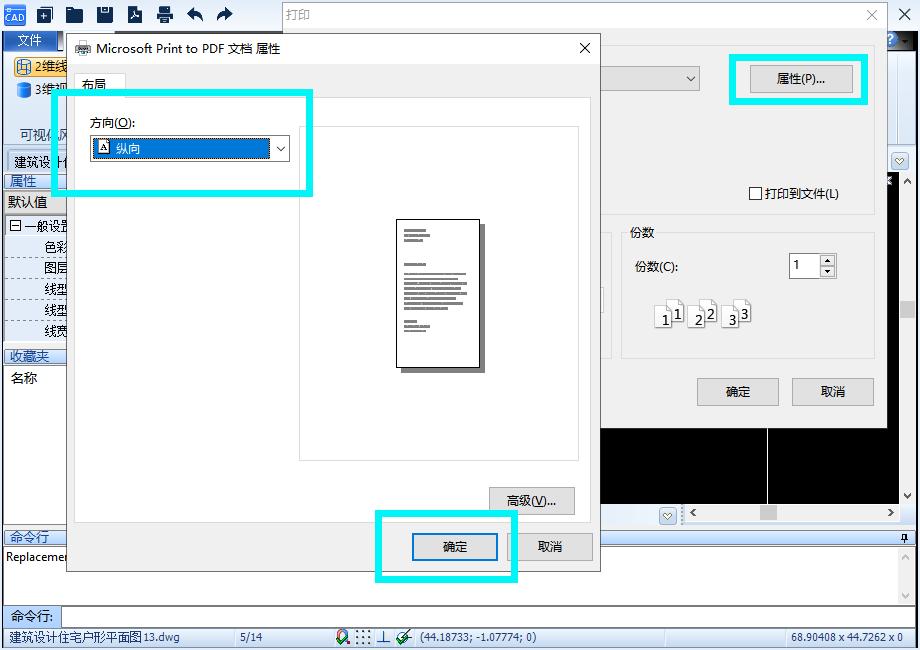The height and width of the screenshot is (650, 920).
Task: Open 高级(V)... advanced settings
Action: coord(532,501)
